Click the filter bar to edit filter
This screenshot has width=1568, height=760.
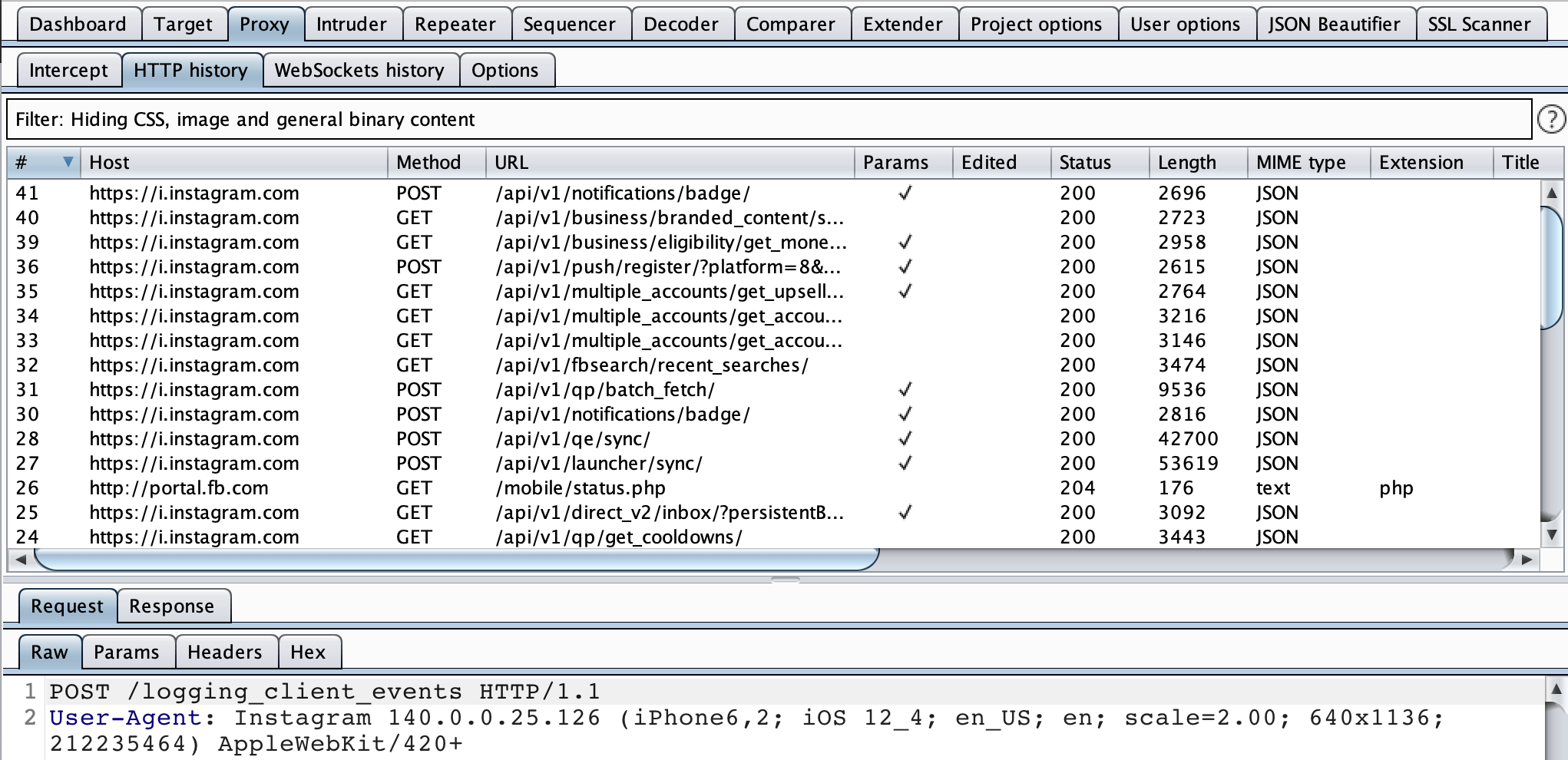(769, 119)
